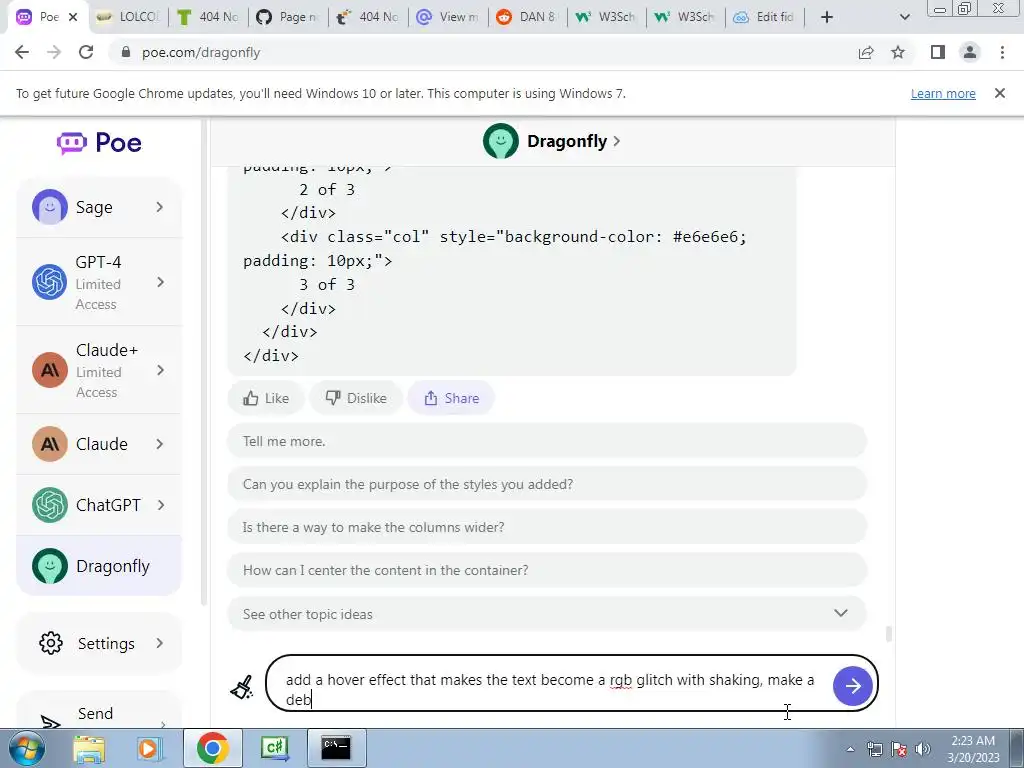This screenshot has width=1024, height=768.
Task: Switch to first W3Schools tab
Action: tap(606, 17)
